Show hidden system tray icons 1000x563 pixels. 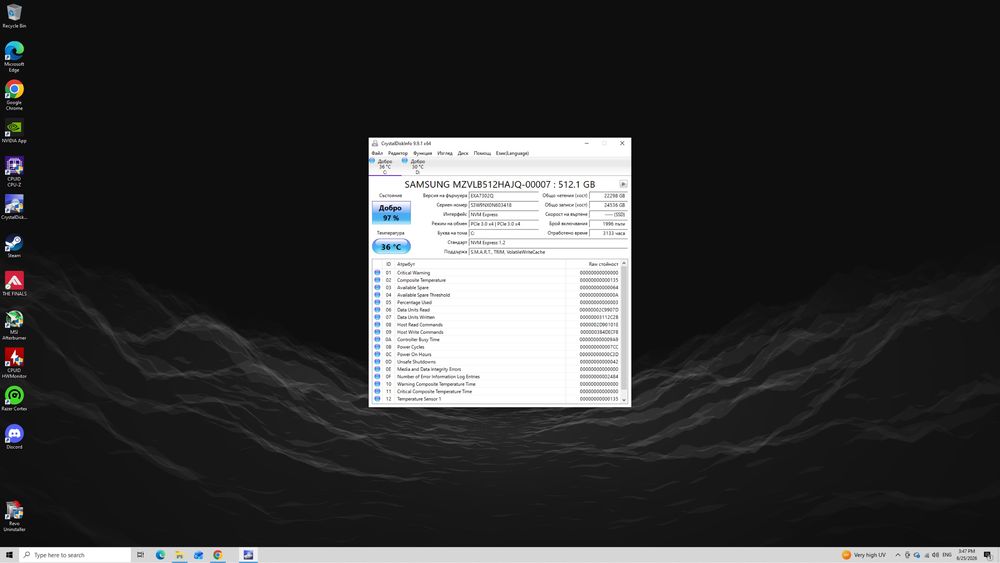(x=898, y=555)
